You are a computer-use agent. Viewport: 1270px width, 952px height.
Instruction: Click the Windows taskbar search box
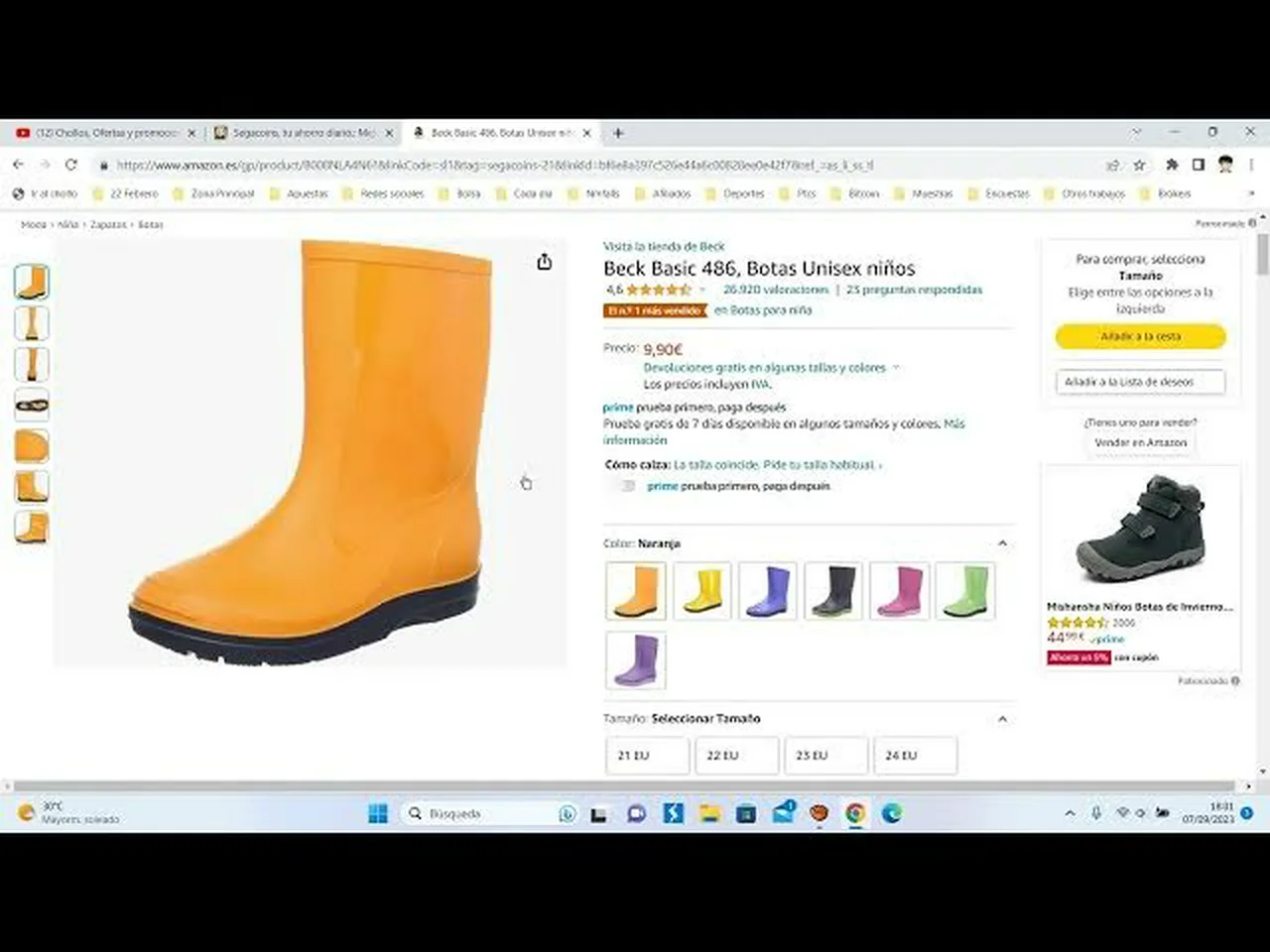pos(490,814)
